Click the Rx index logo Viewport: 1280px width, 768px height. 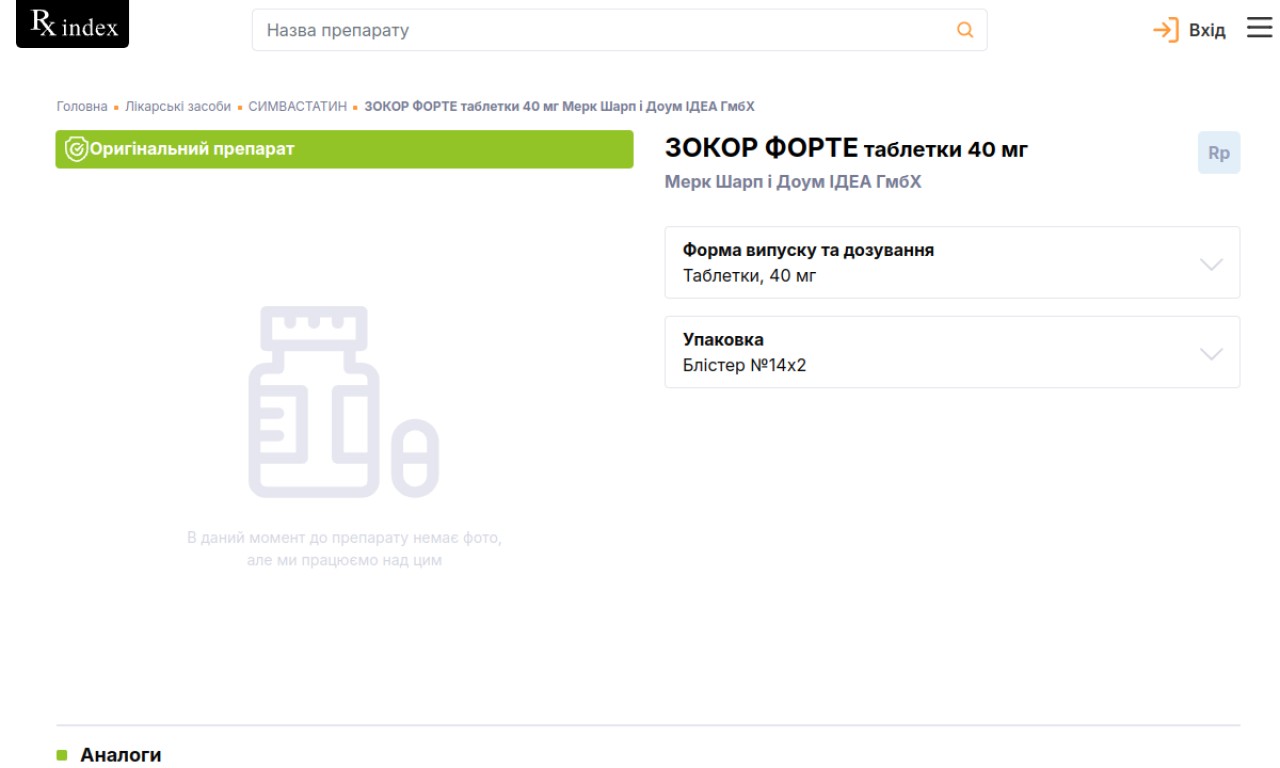[x=73, y=25]
